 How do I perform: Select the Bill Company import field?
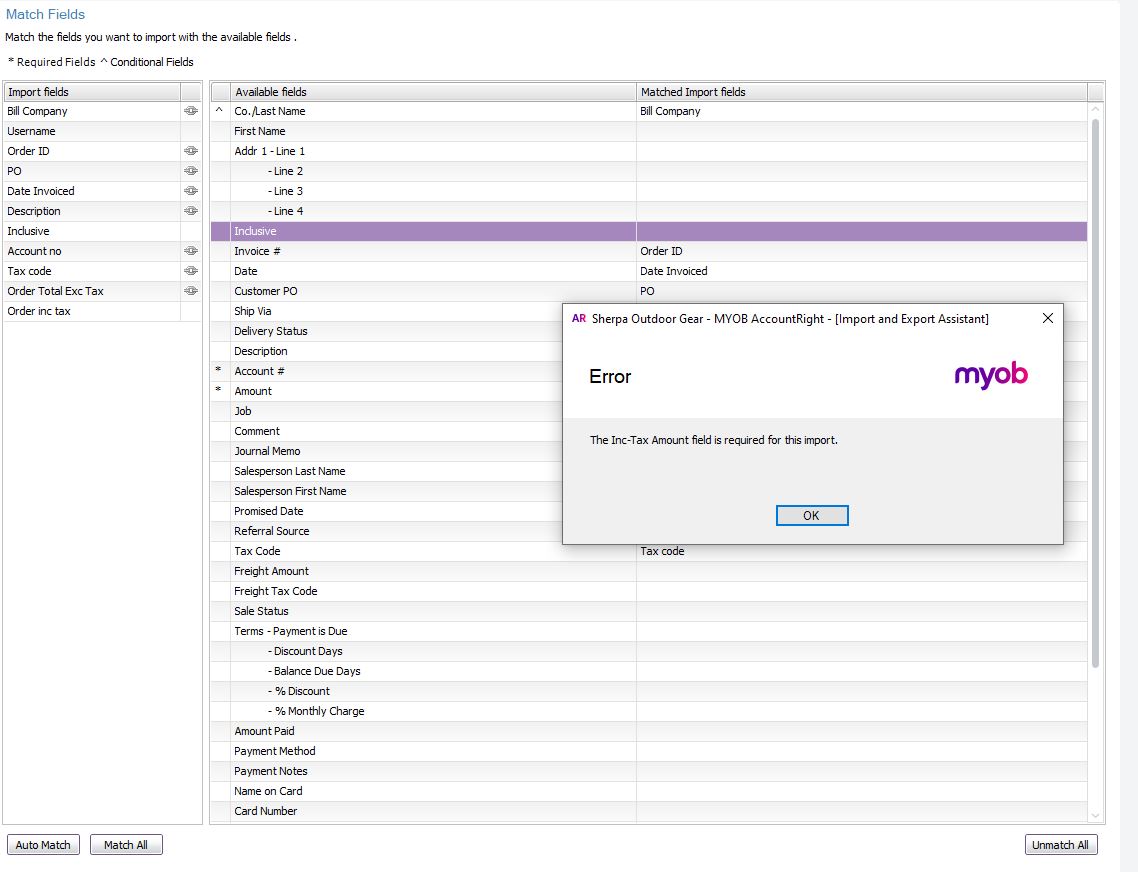click(x=92, y=111)
